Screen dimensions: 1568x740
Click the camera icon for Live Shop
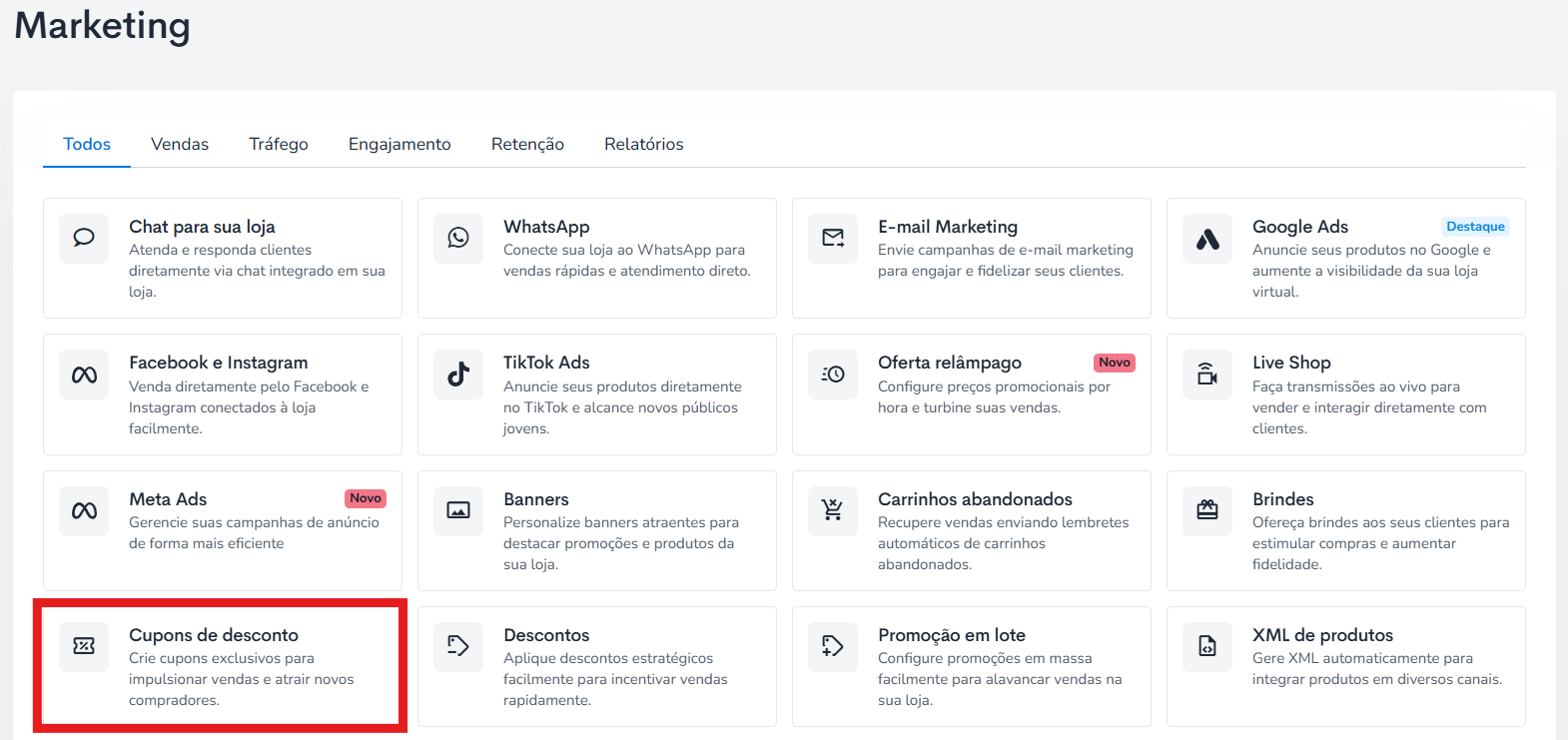(1207, 374)
